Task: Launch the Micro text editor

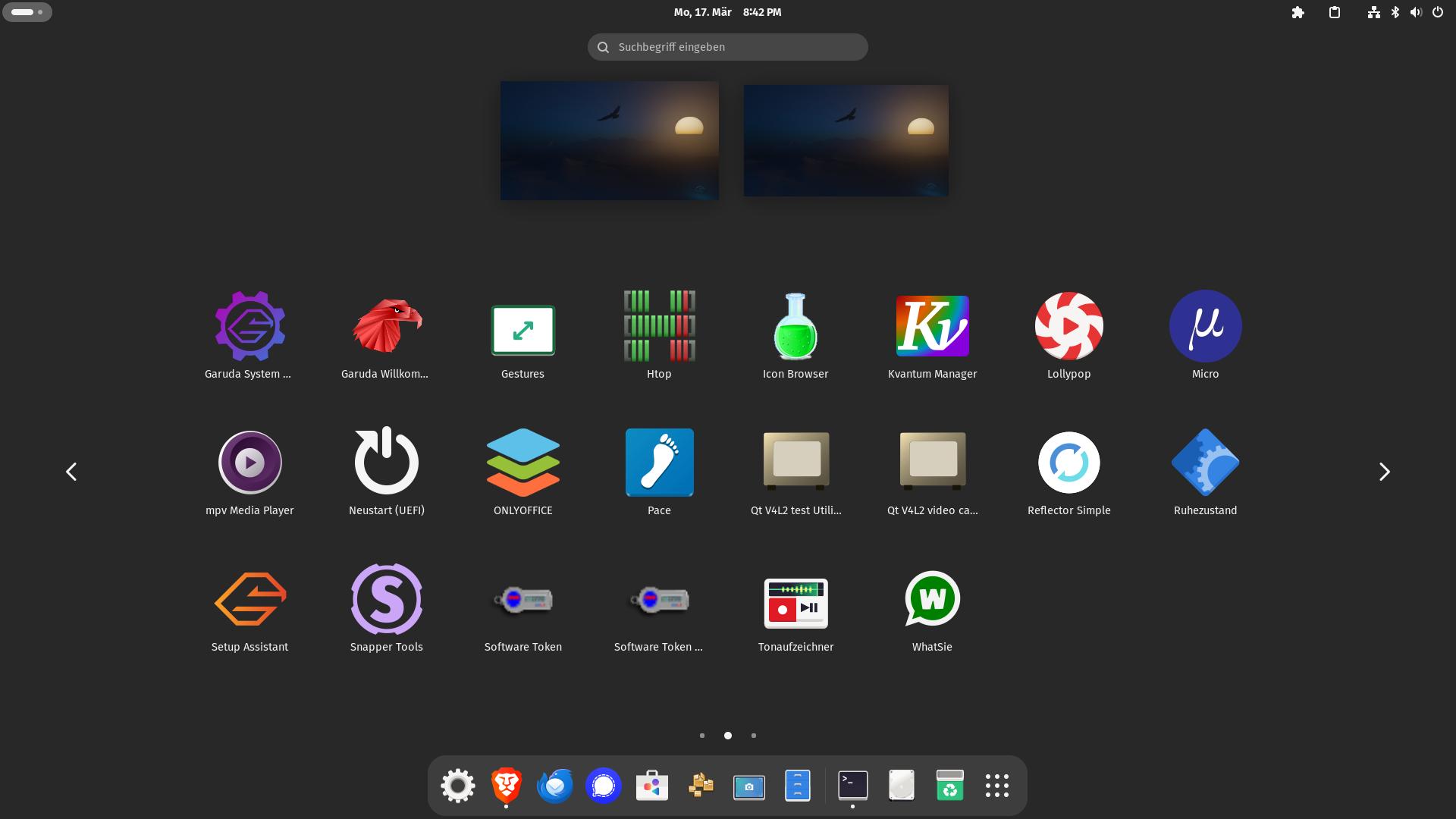Action: click(1205, 327)
